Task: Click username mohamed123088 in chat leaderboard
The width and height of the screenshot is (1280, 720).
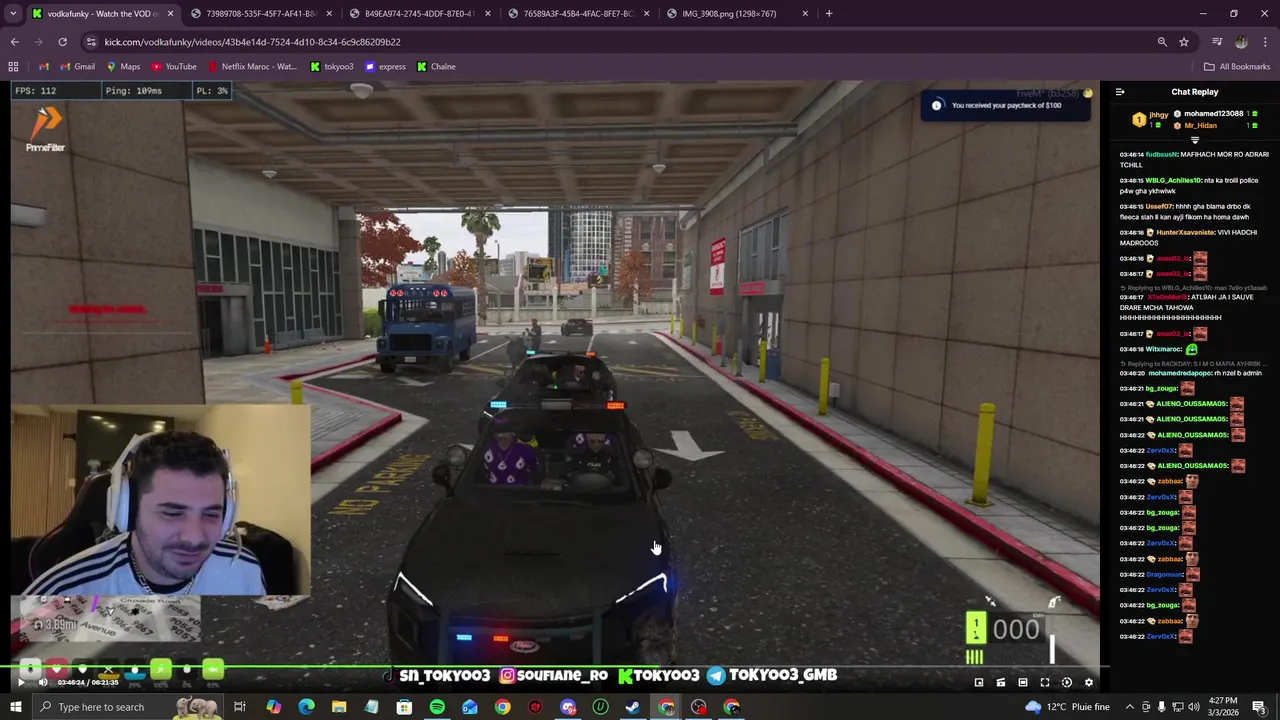Action: (1213, 114)
